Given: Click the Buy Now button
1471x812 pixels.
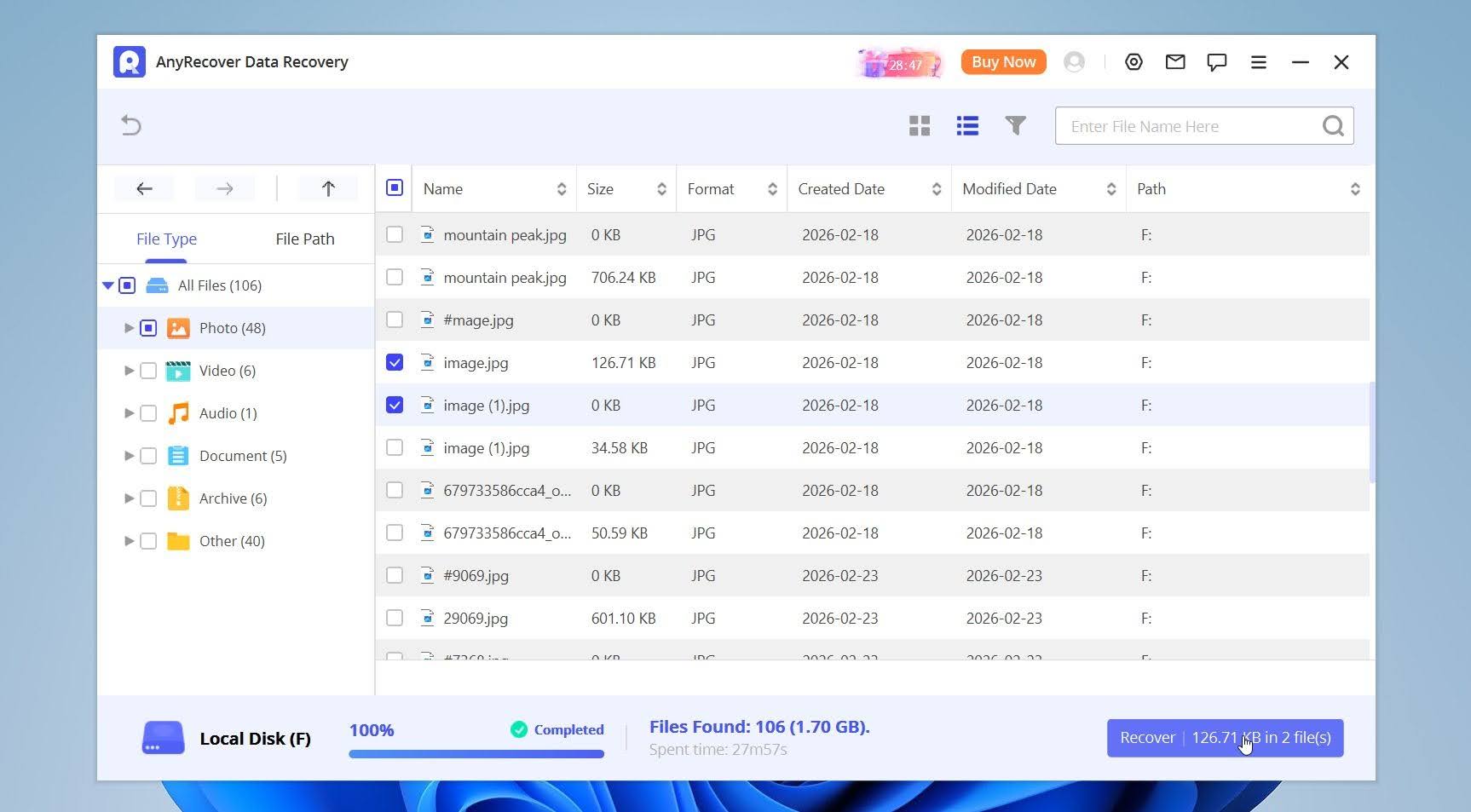Looking at the screenshot, I should point(1003,62).
